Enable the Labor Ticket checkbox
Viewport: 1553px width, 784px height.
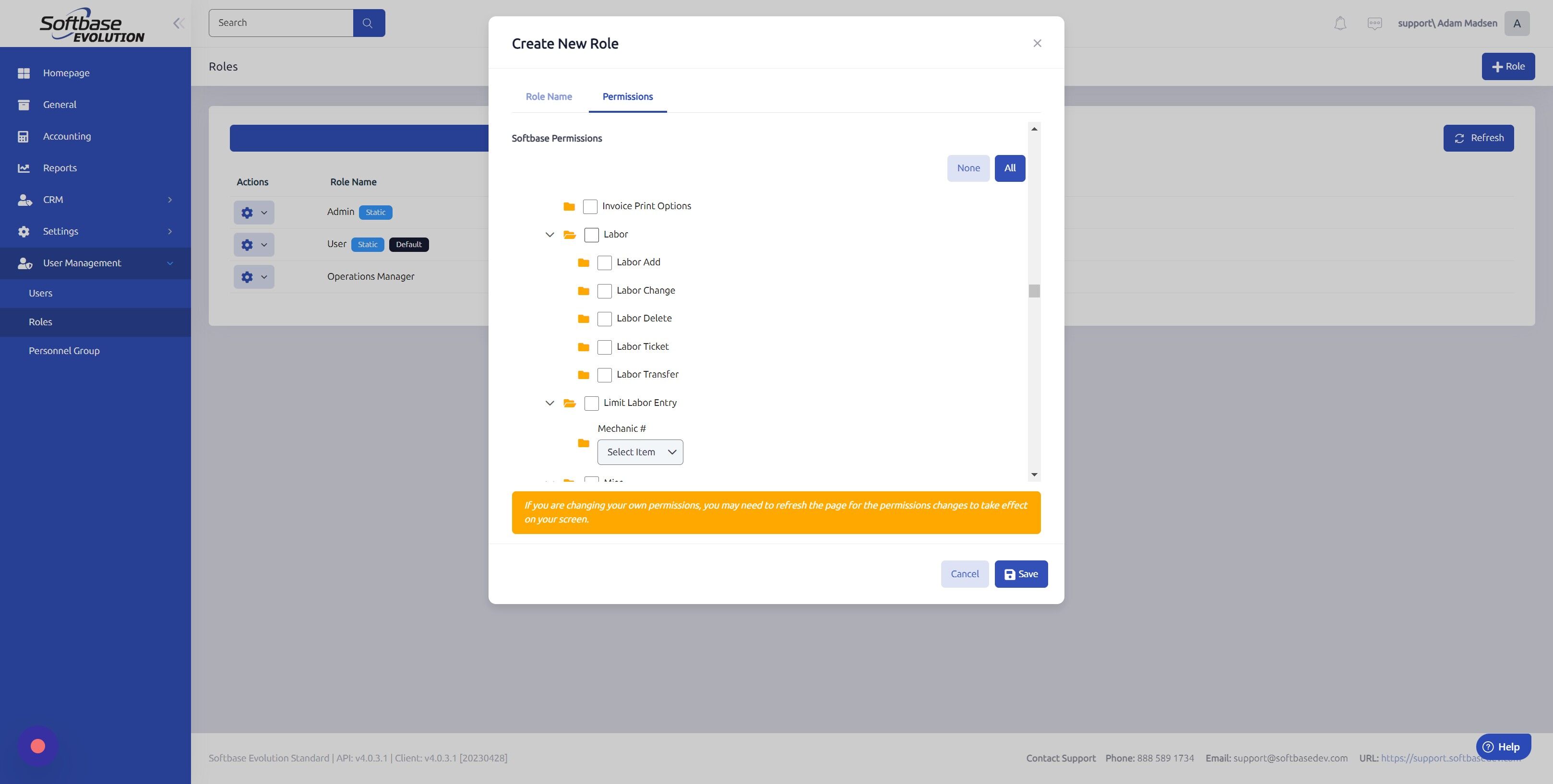click(605, 346)
